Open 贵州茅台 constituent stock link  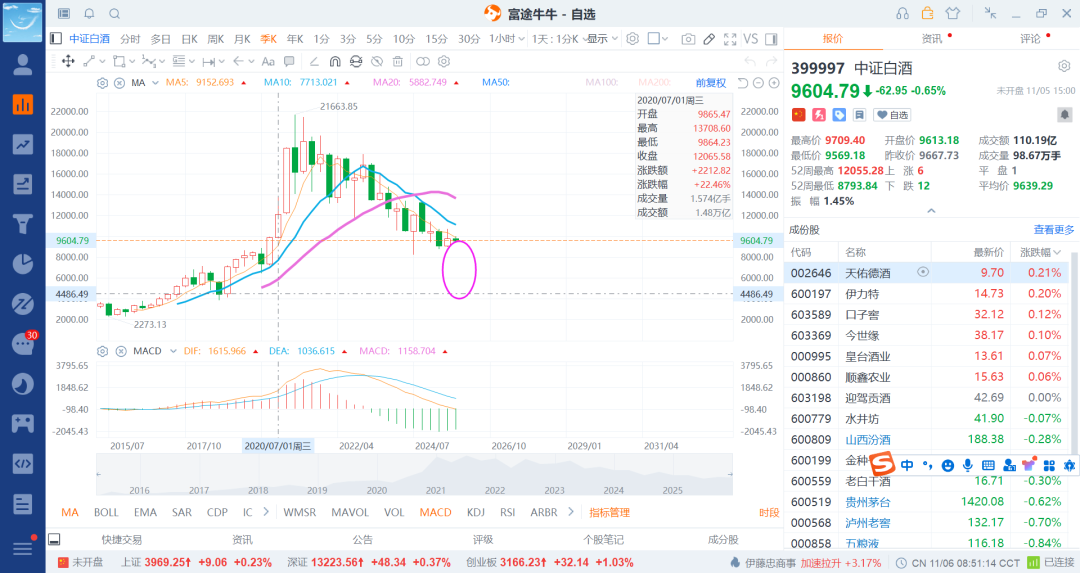[868, 502]
